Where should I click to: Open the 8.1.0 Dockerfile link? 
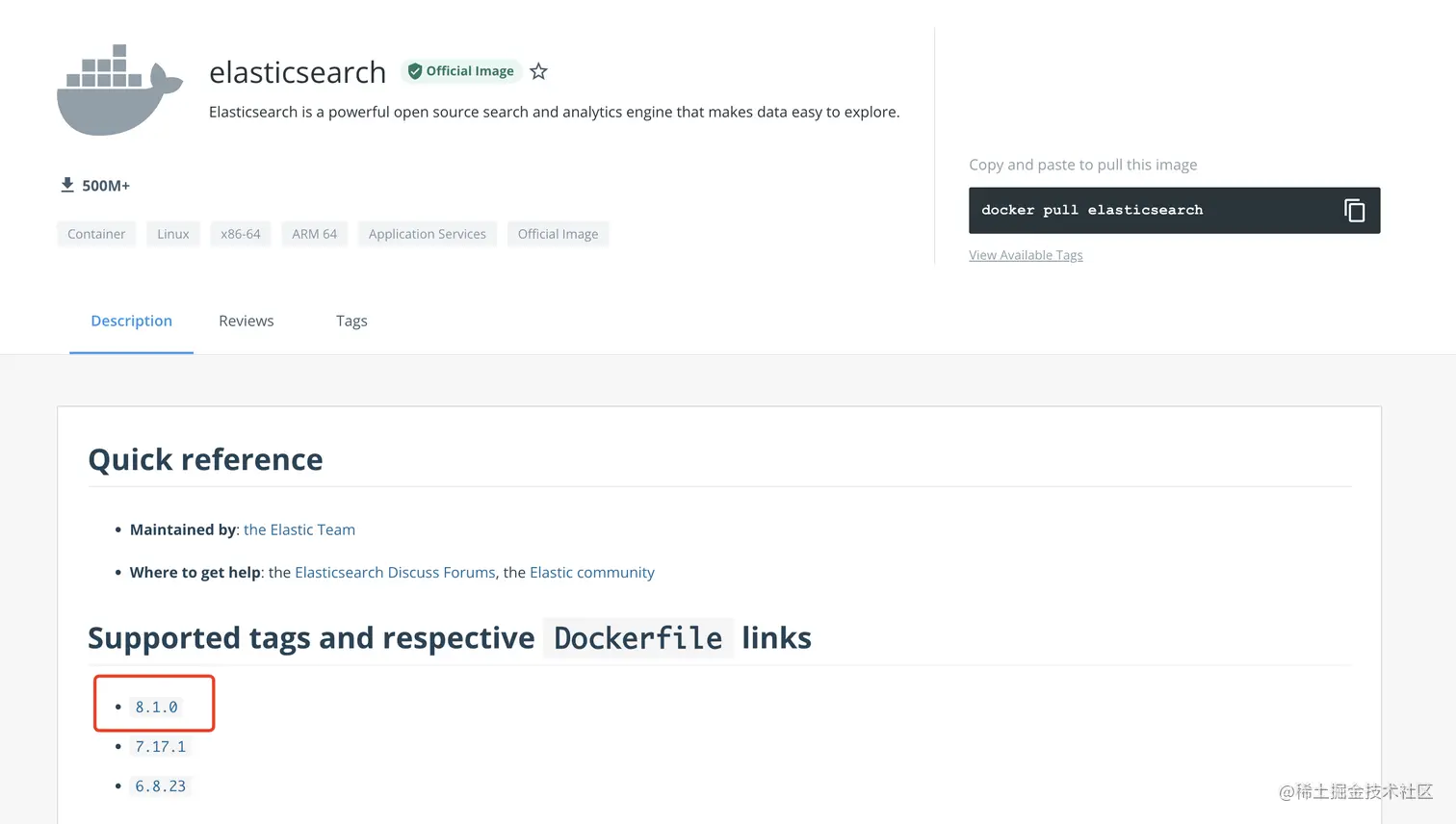(x=156, y=706)
